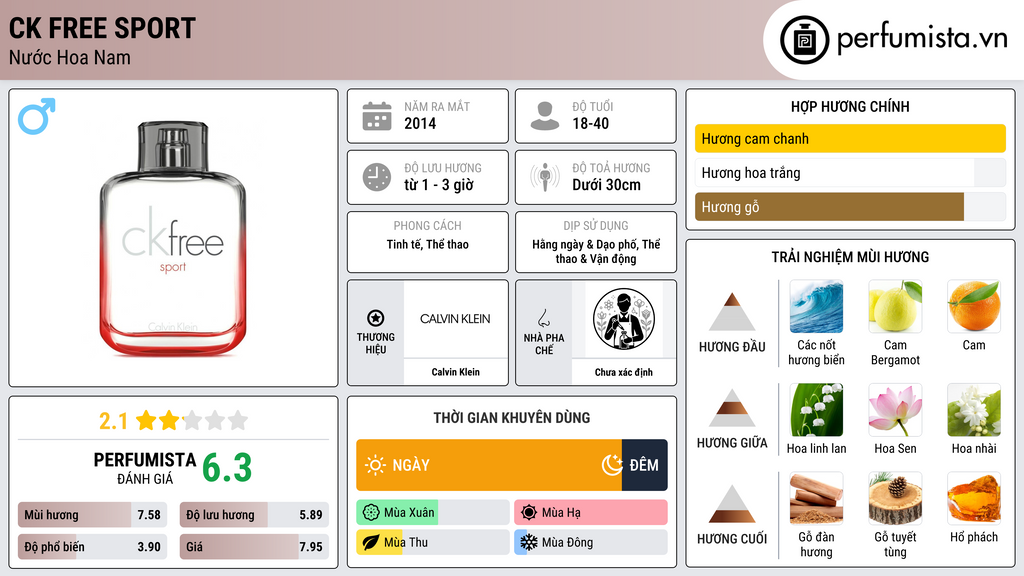The width and height of the screenshot is (1024, 576).
Task: Click the nose icon above Nhà pha chế
Action: pyautogui.click(x=543, y=318)
